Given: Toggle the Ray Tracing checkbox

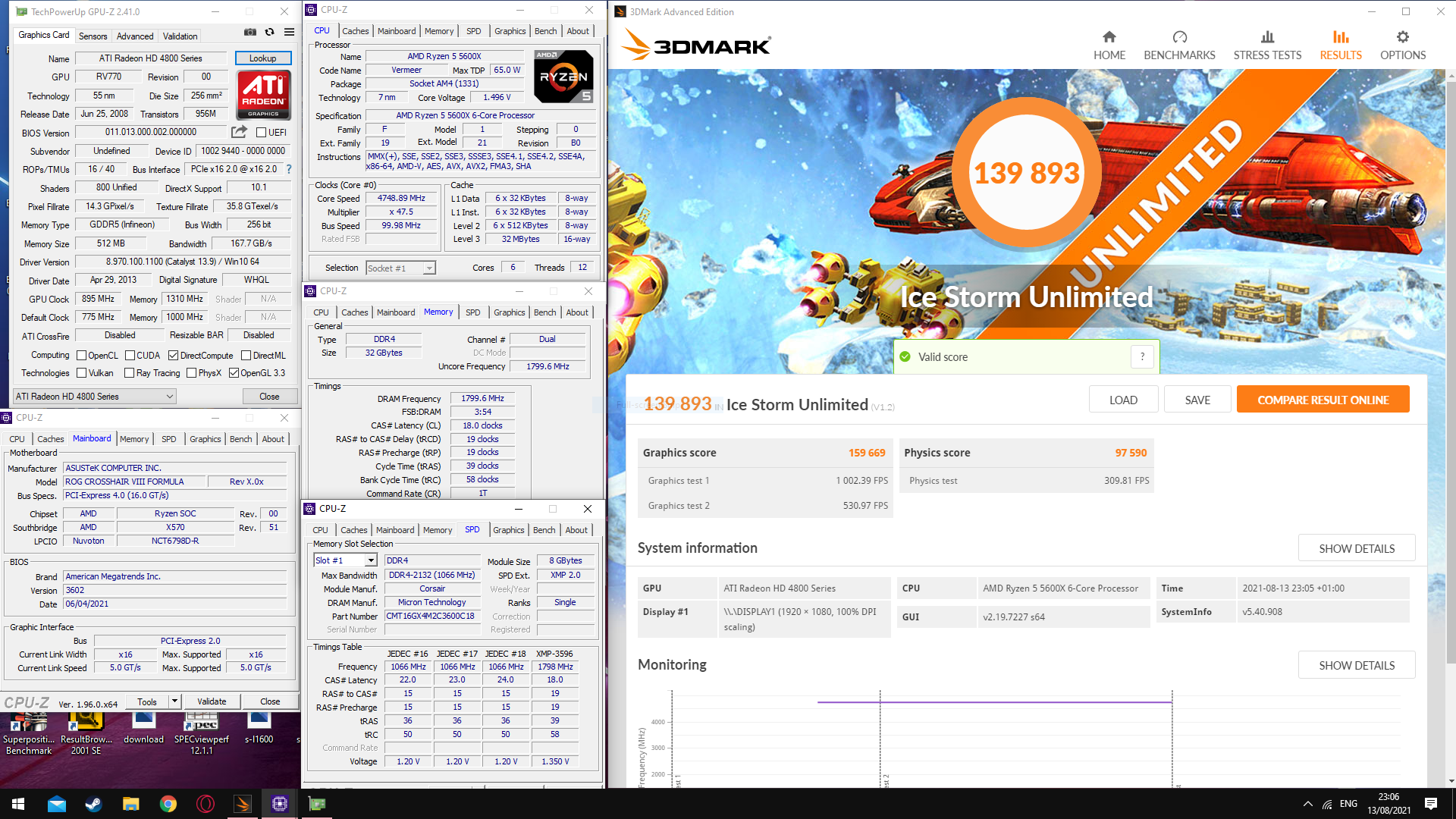Looking at the screenshot, I should (x=129, y=372).
